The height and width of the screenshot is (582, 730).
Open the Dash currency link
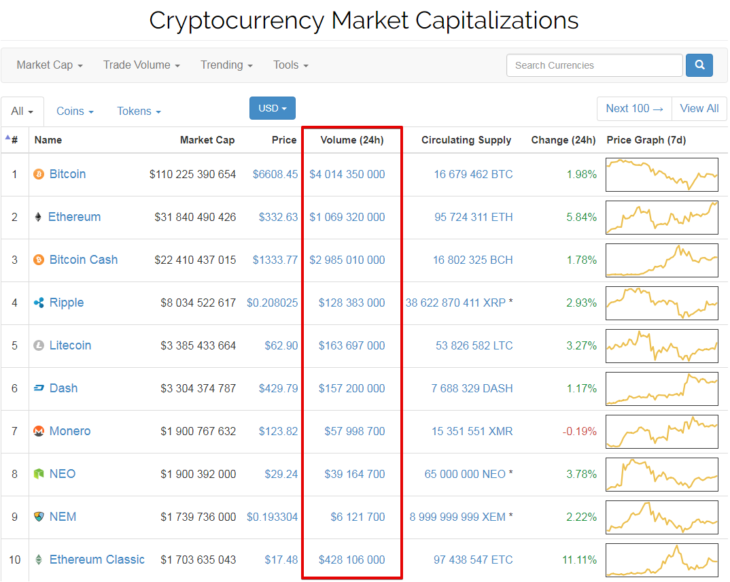click(64, 388)
